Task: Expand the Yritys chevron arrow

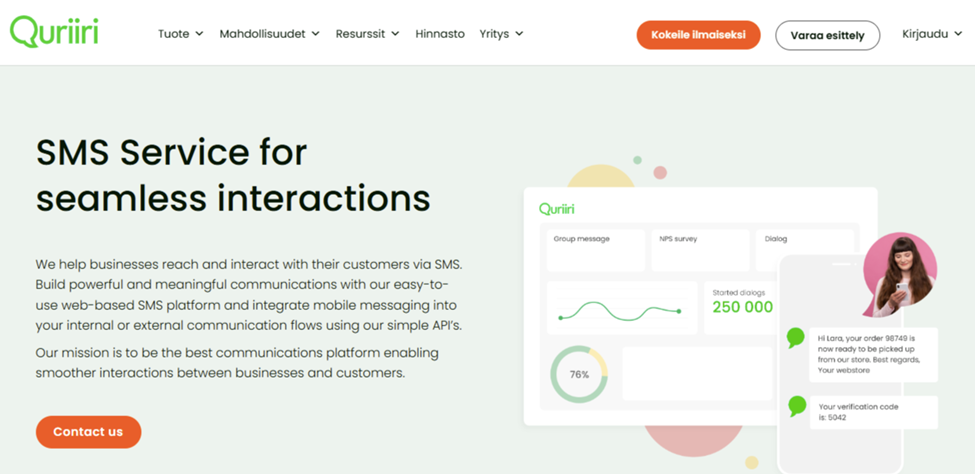Action: [x=519, y=34]
